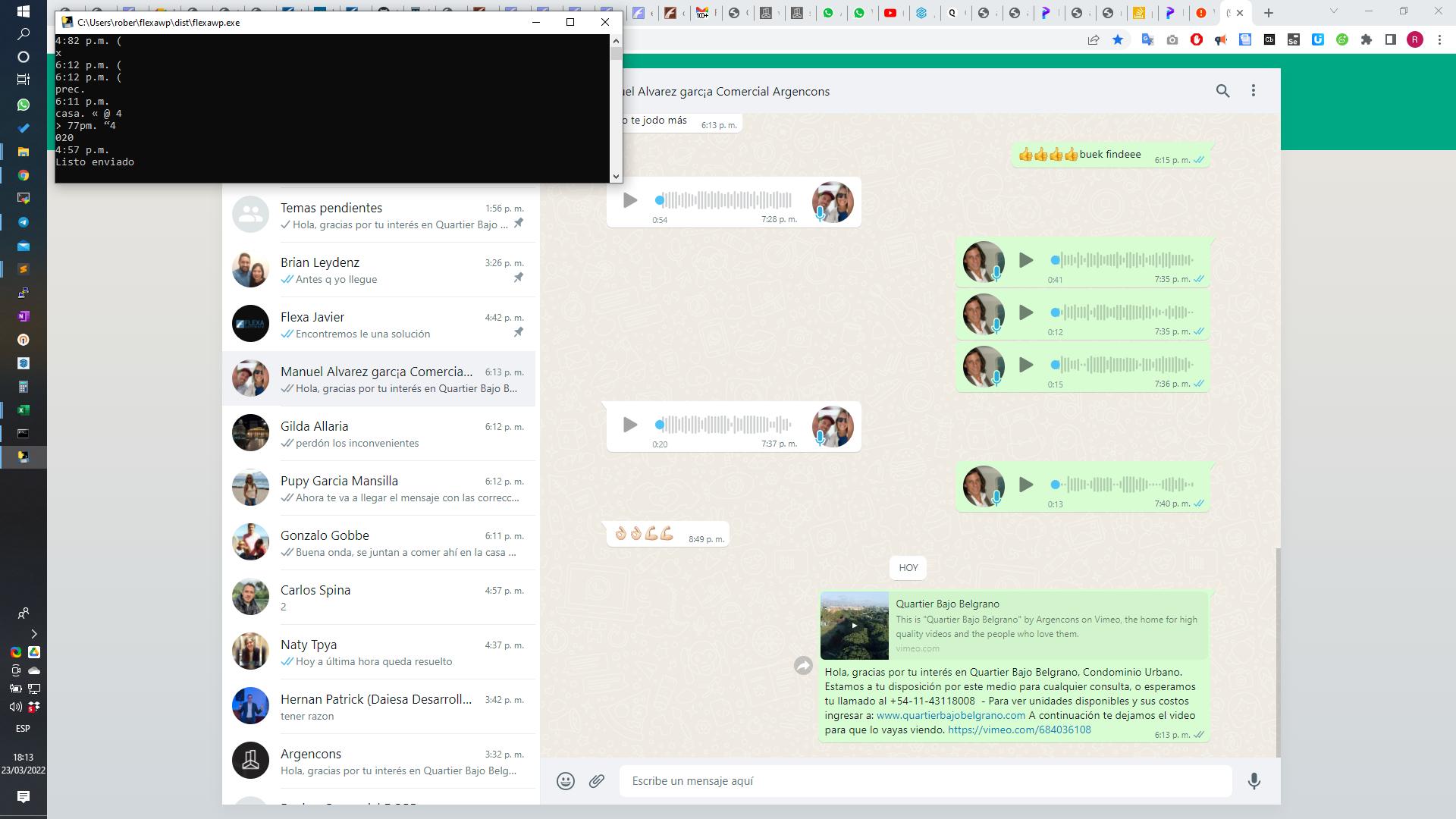This screenshot has width=1456, height=819.
Task: Open the Windows notification center
Action: point(23,796)
